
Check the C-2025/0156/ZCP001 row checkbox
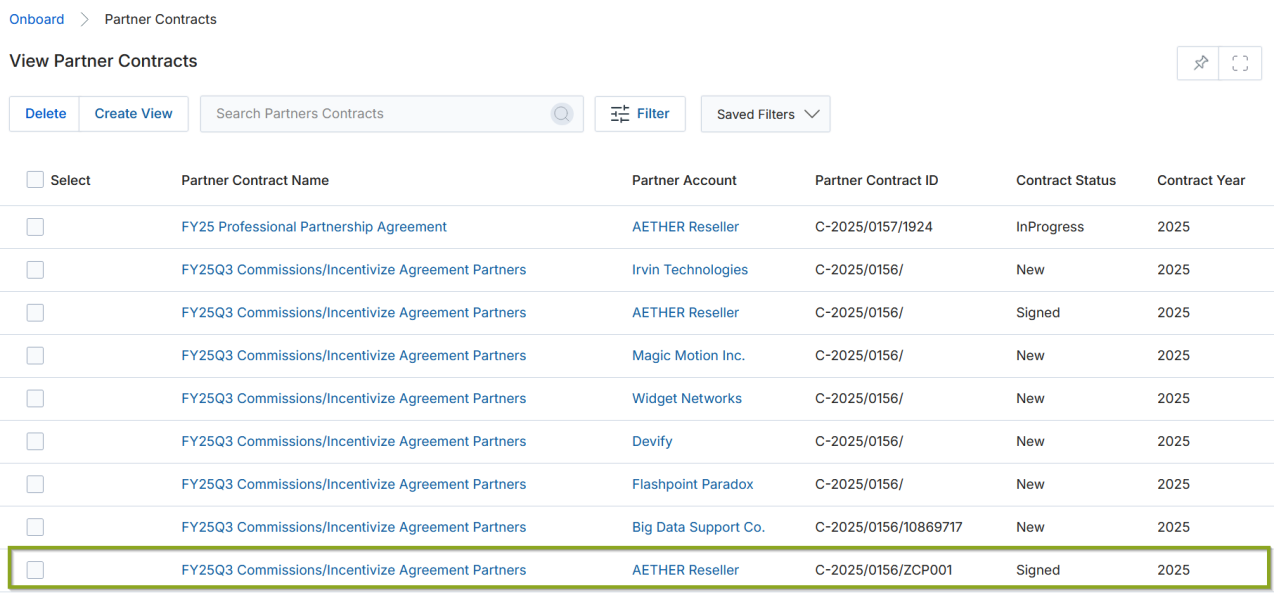click(x=35, y=571)
